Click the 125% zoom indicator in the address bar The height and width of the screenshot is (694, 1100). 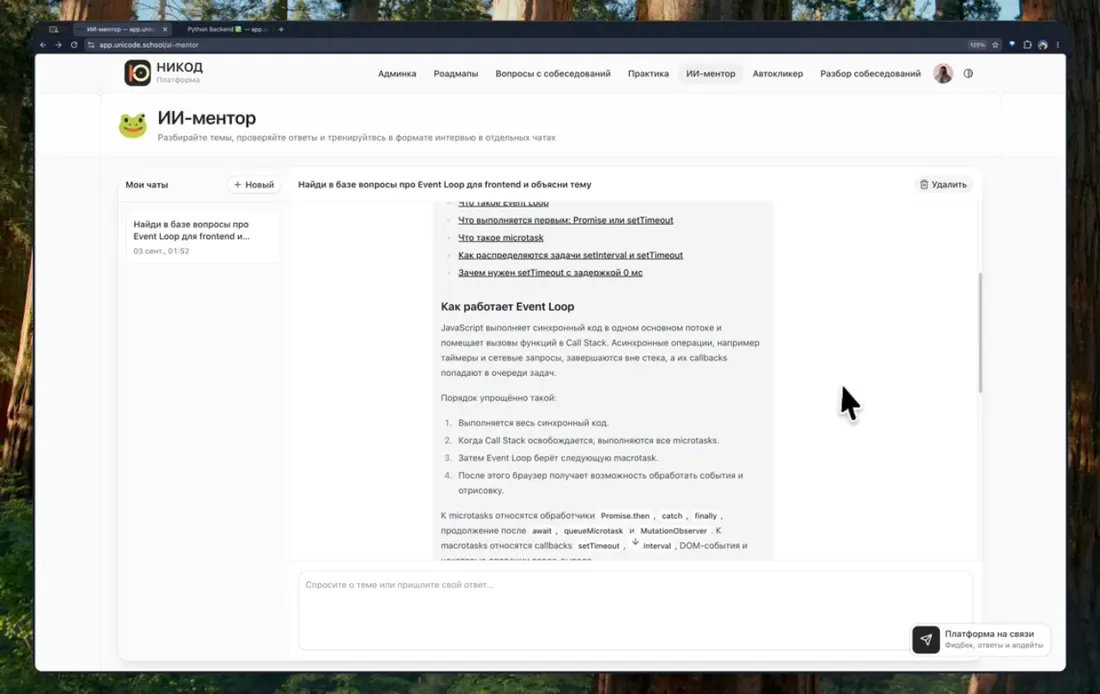(977, 45)
